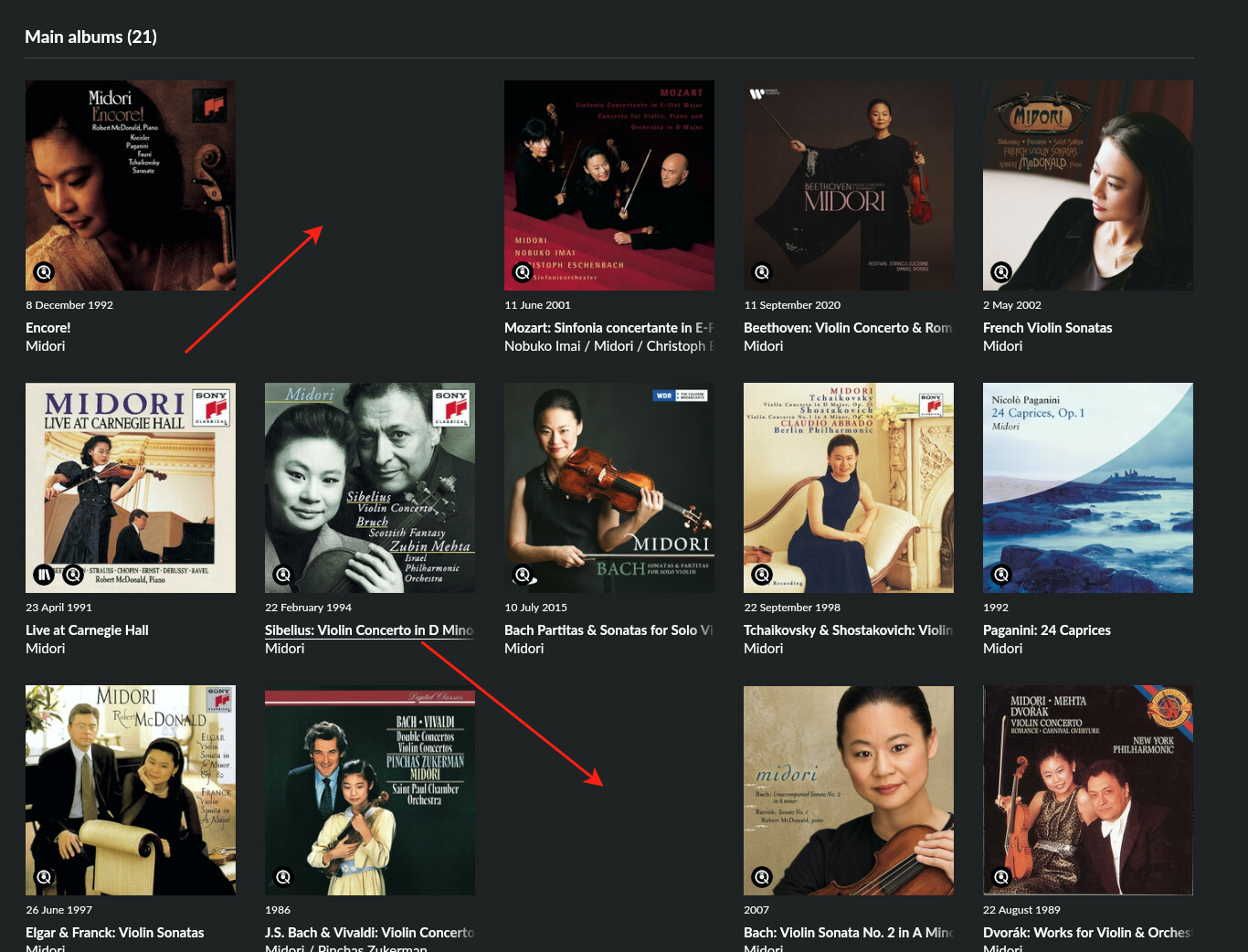Select artist Midori under Sibelius: Violin Concerto
This screenshot has width=1248, height=952.
click(x=285, y=649)
